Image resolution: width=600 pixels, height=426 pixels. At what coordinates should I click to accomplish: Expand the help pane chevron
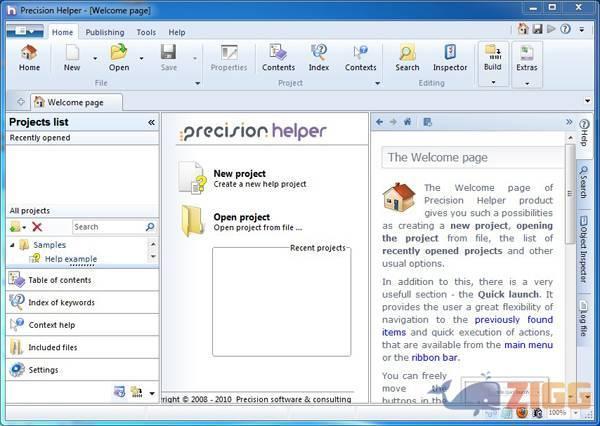(x=569, y=122)
